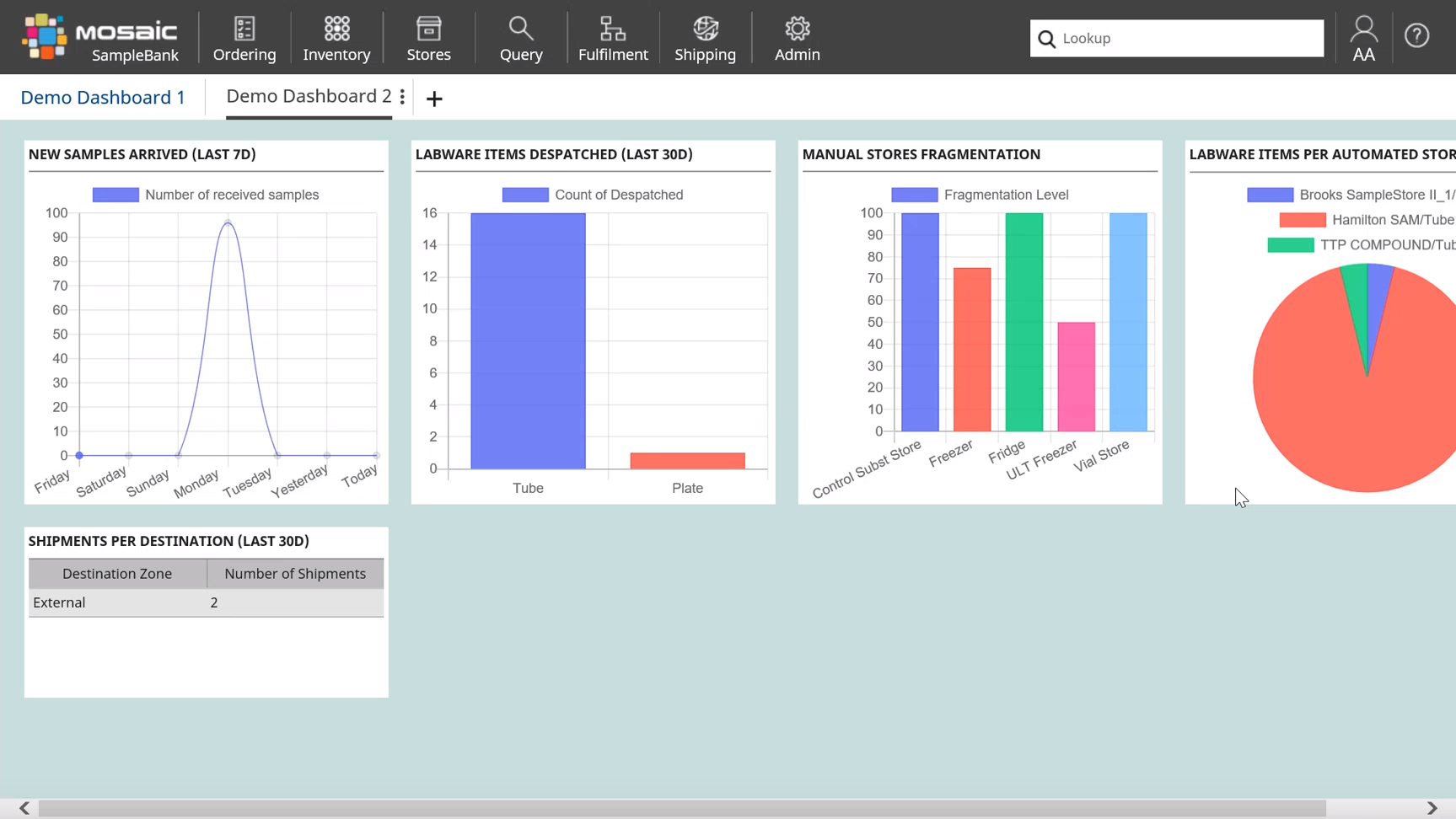Toggle the Hamilton SAM/Tube legend entry
The width and height of the screenshot is (1456, 819).
[1301, 219]
